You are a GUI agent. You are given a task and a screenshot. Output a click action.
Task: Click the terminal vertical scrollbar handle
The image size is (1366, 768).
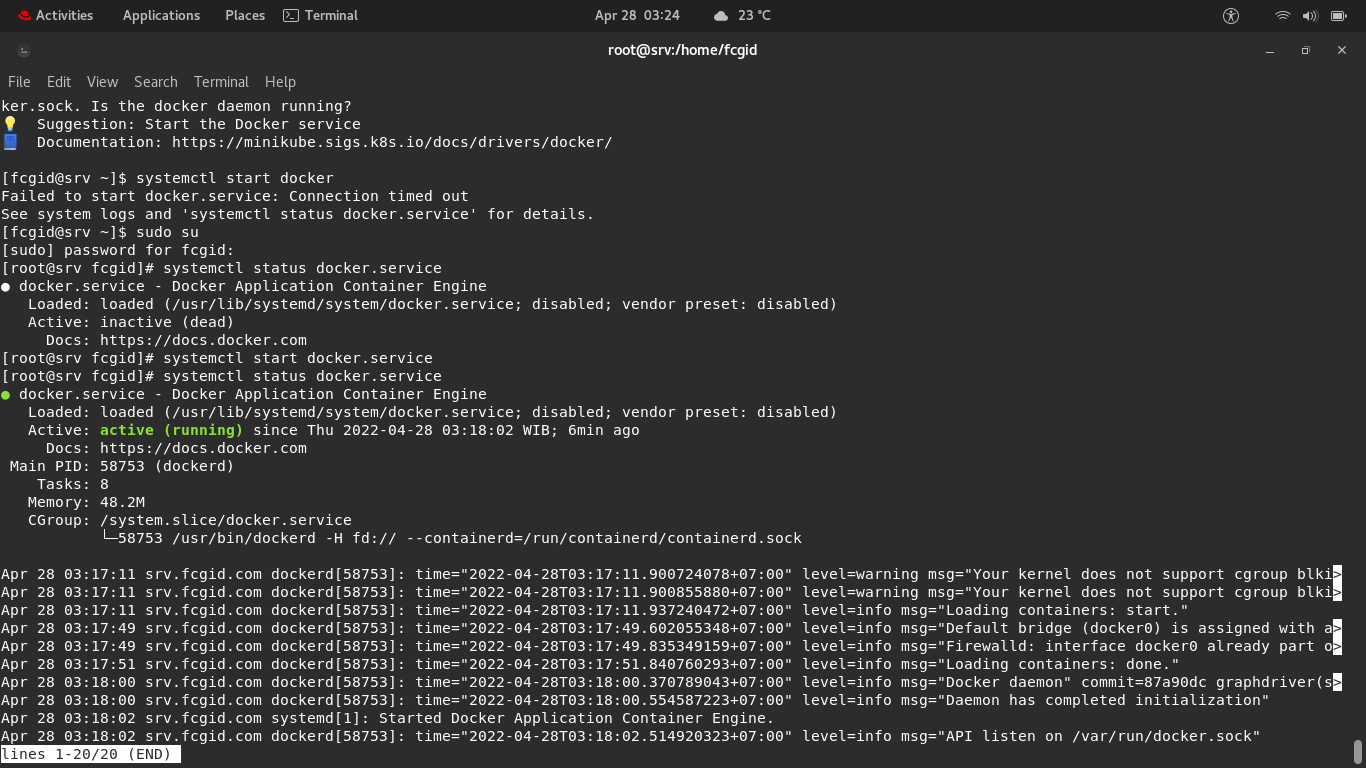[x=1358, y=751]
